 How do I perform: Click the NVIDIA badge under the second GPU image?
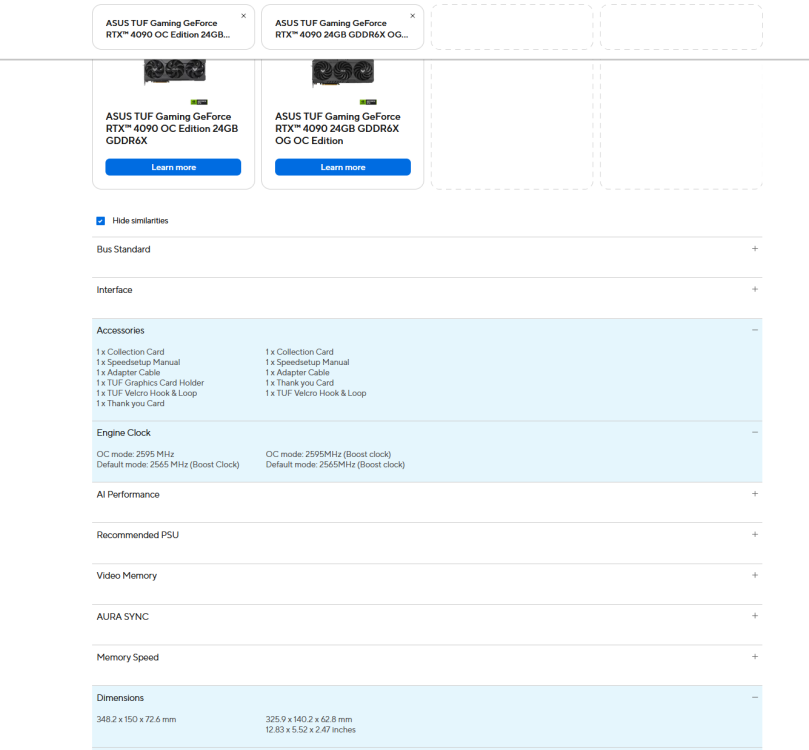pos(368,102)
